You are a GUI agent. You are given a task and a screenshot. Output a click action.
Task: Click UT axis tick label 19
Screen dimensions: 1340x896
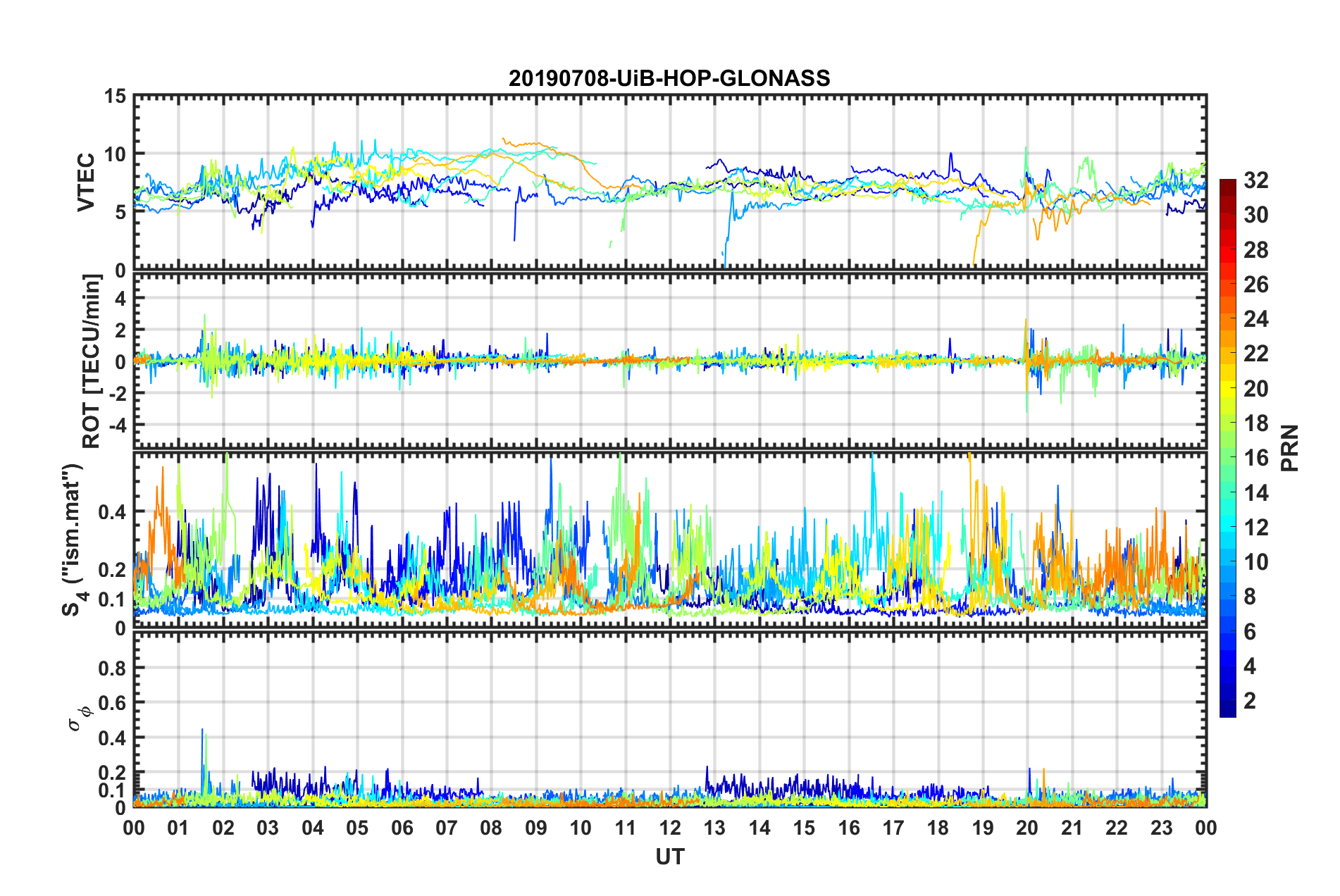(983, 828)
